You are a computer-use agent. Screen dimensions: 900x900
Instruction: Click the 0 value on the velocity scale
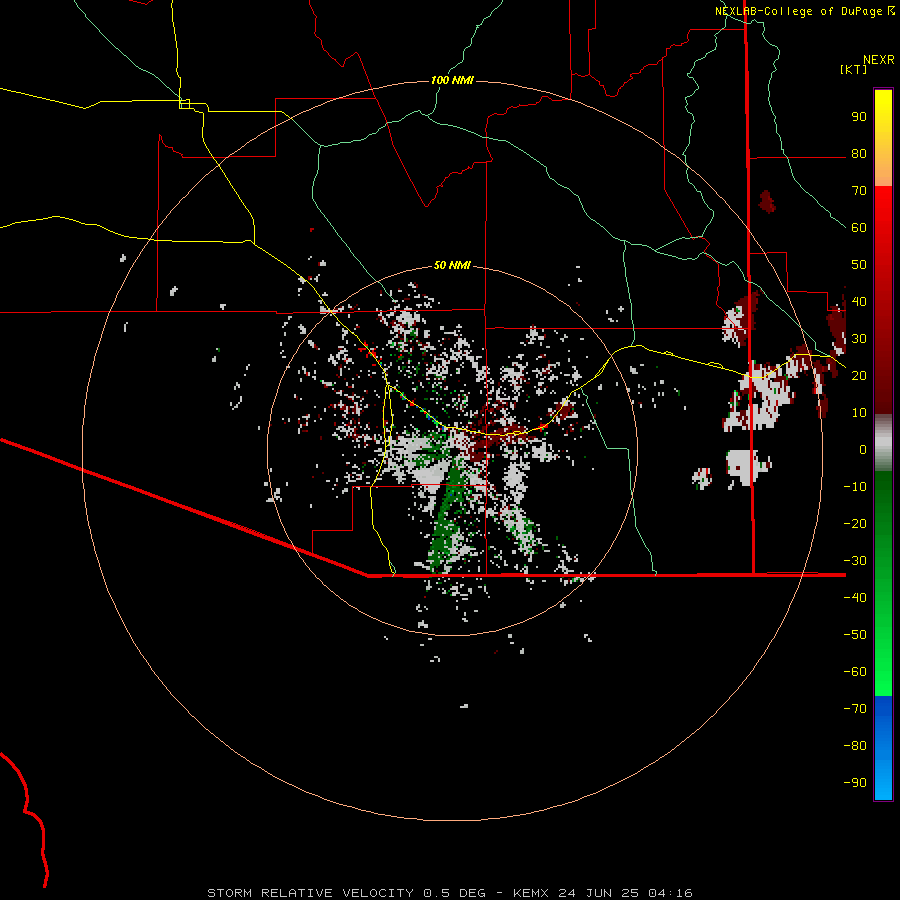coord(863,449)
